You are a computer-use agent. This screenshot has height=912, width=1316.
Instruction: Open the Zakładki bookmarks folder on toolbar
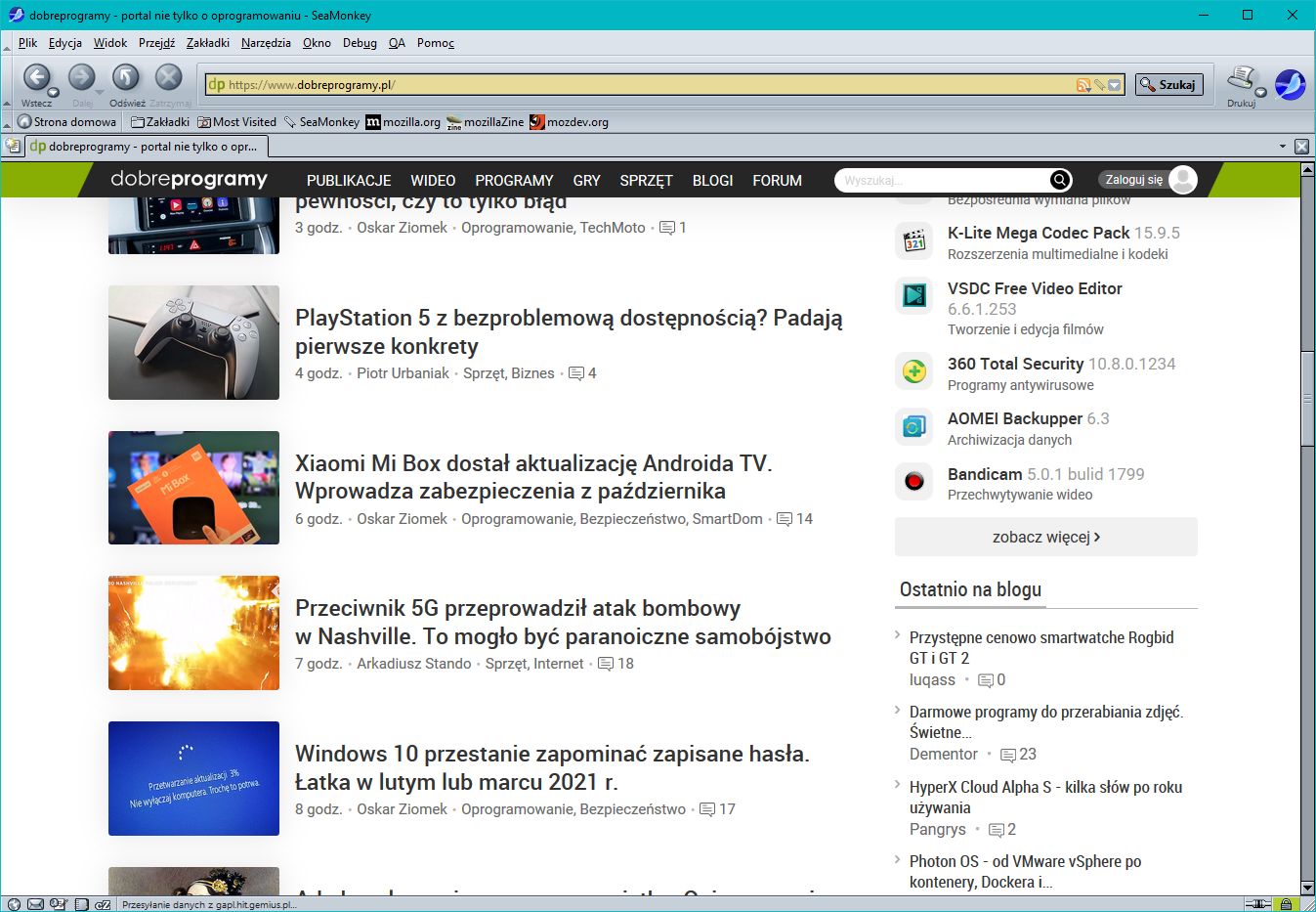[x=160, y=122]
